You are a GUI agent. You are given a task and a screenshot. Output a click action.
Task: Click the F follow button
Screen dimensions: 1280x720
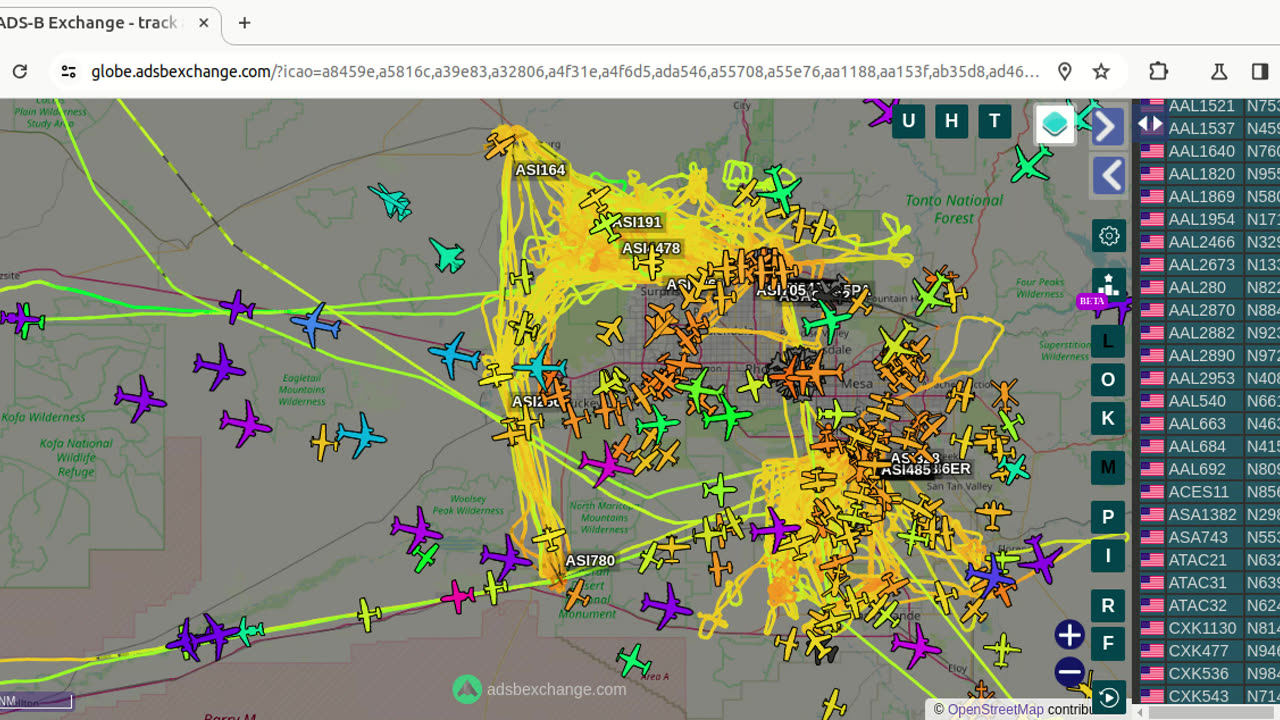(1107, 644)
